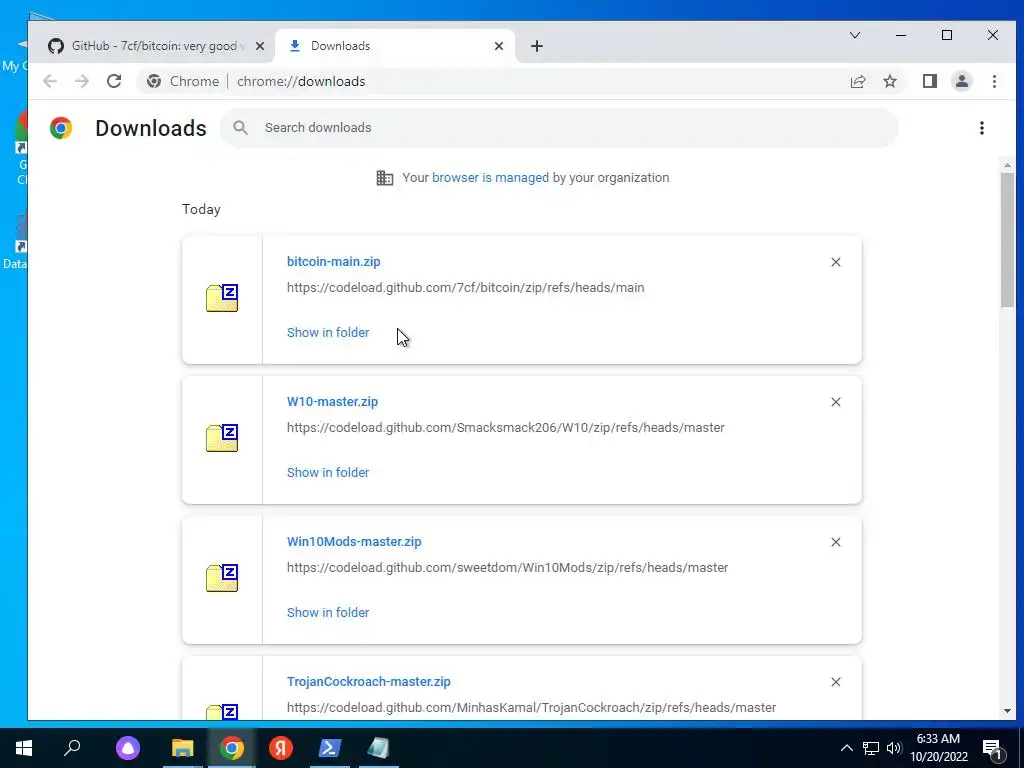This screenshot has width=1024, height=768.
Task: Open the volume tray icon
Action: tap(894, 748)
